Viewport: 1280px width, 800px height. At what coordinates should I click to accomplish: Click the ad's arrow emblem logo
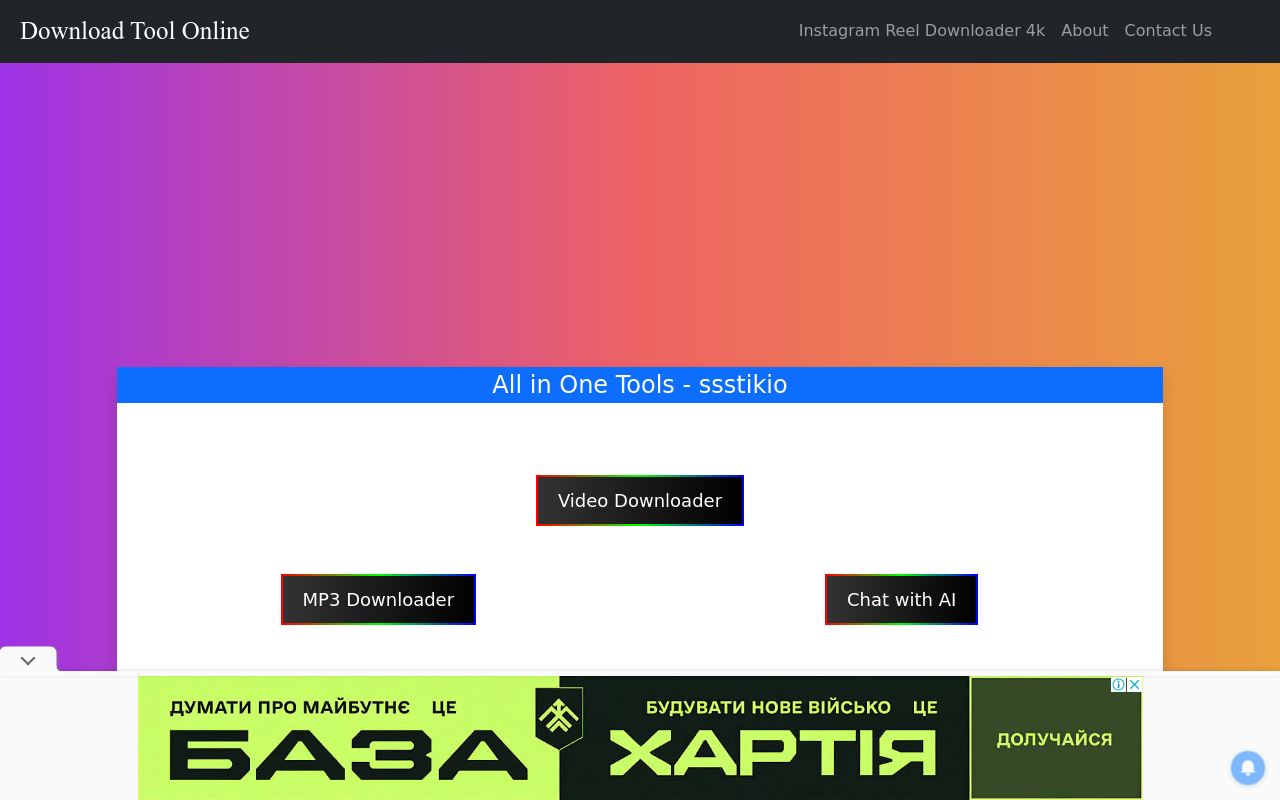[x=559, y=717]
